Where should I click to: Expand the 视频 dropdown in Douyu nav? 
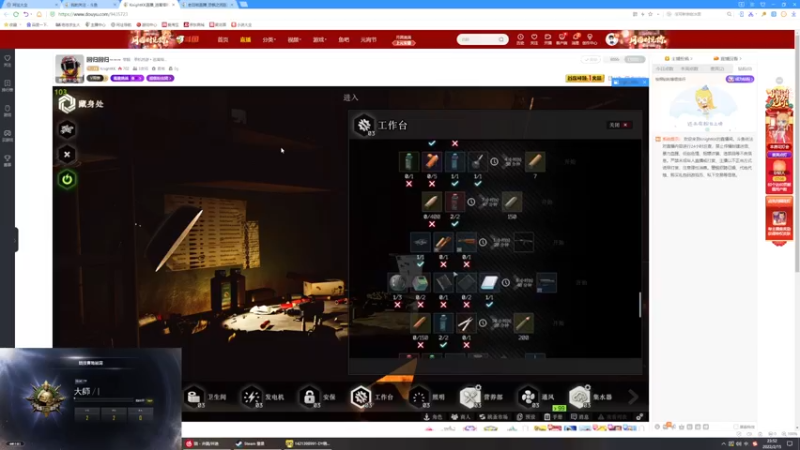(294, 39)
